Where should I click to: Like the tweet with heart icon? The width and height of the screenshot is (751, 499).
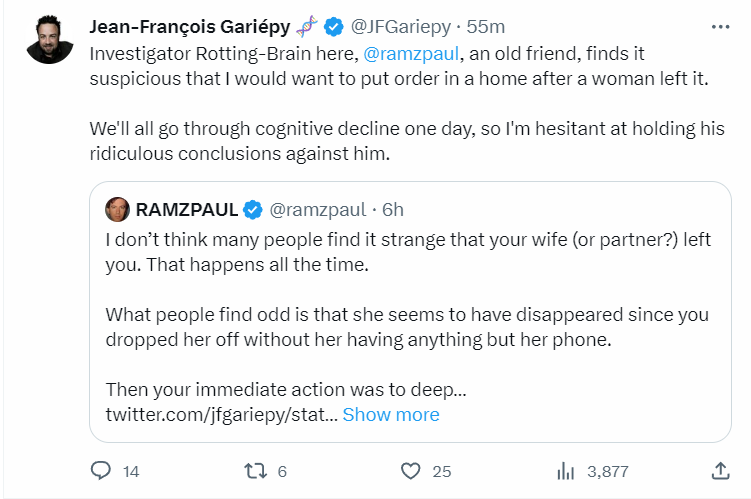coord(410,470)
